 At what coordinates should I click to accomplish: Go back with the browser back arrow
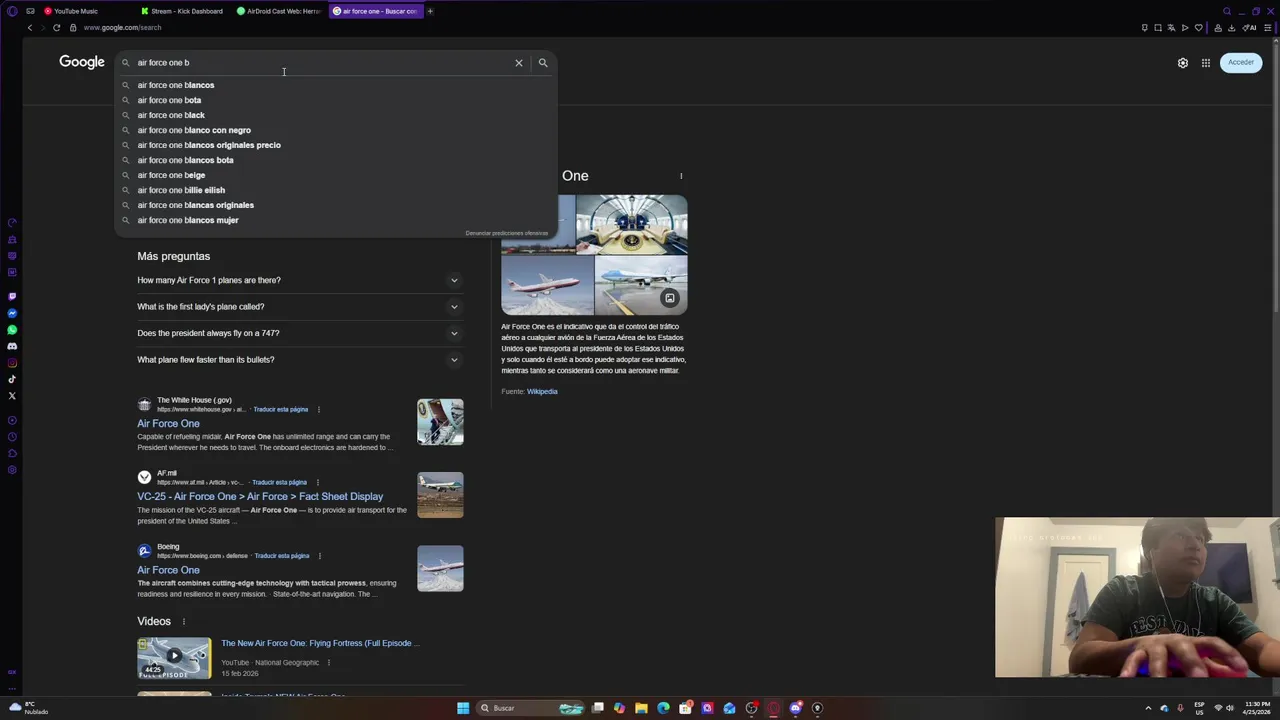[30, 27]
